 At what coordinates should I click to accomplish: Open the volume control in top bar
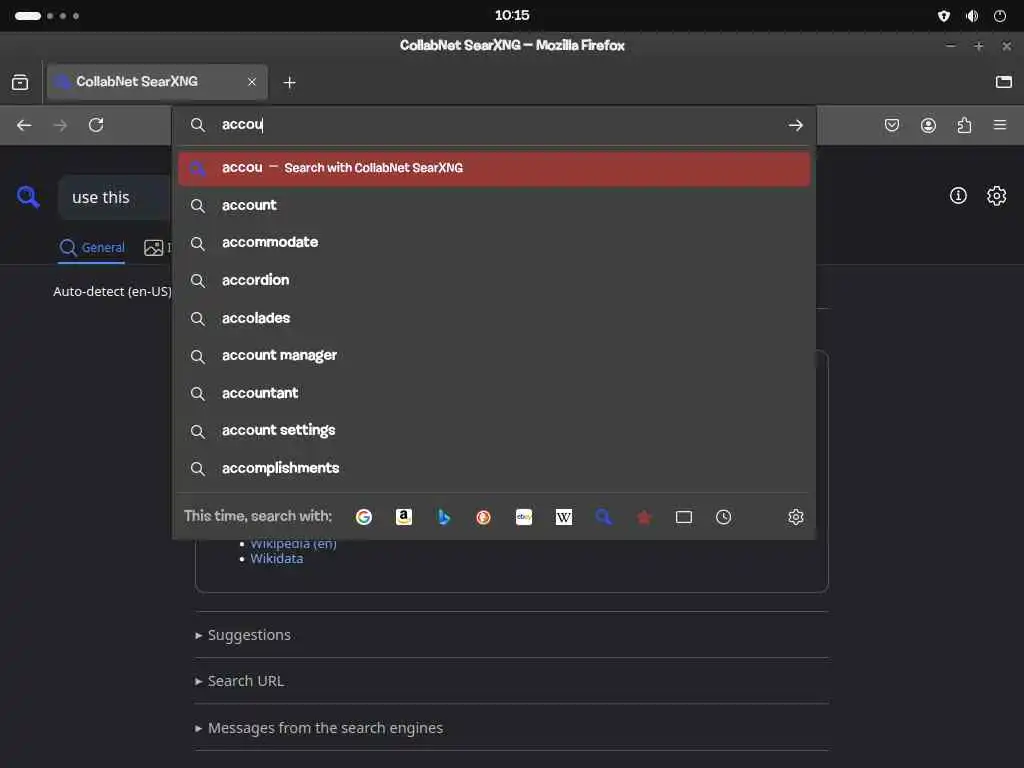972,16
